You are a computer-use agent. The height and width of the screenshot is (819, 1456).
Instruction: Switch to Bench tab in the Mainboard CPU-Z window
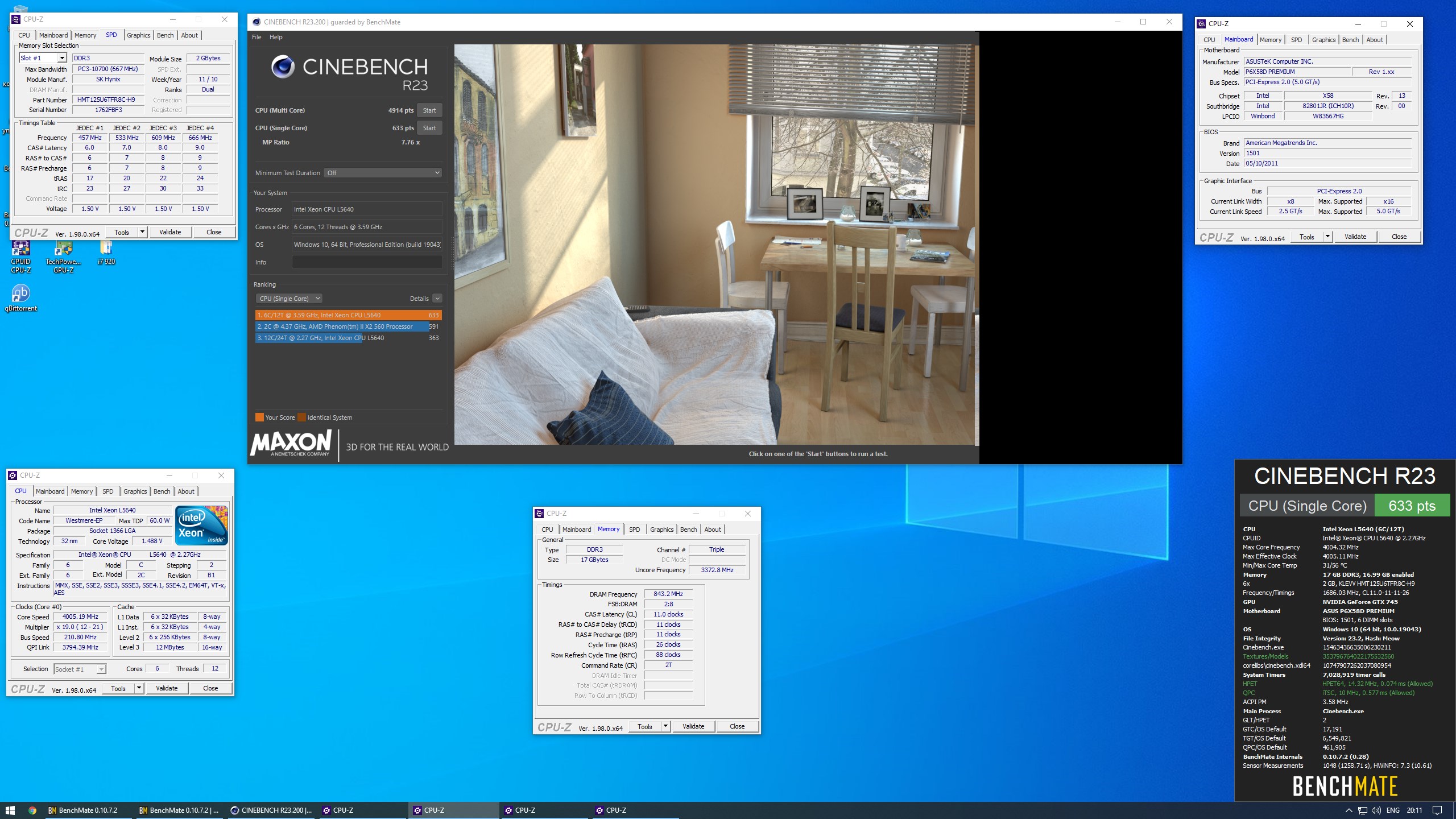(x=1350, y=40)
